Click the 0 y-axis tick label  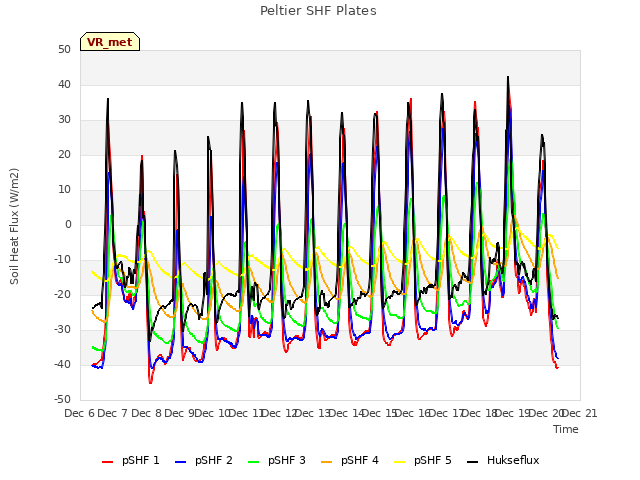click(x=68, y=225)
